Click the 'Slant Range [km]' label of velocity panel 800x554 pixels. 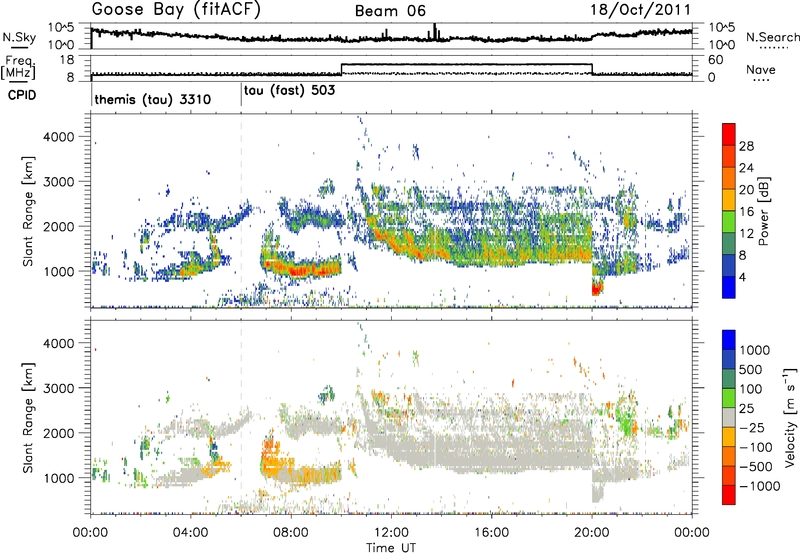point(28,417)
